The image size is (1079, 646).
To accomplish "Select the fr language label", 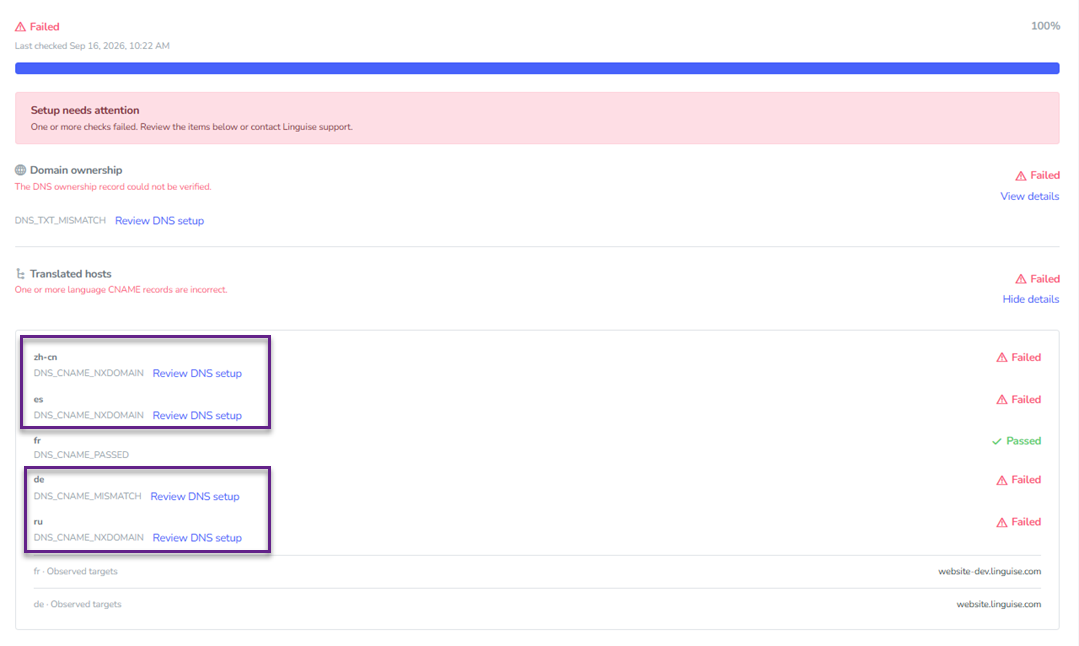I will point(37,440).
